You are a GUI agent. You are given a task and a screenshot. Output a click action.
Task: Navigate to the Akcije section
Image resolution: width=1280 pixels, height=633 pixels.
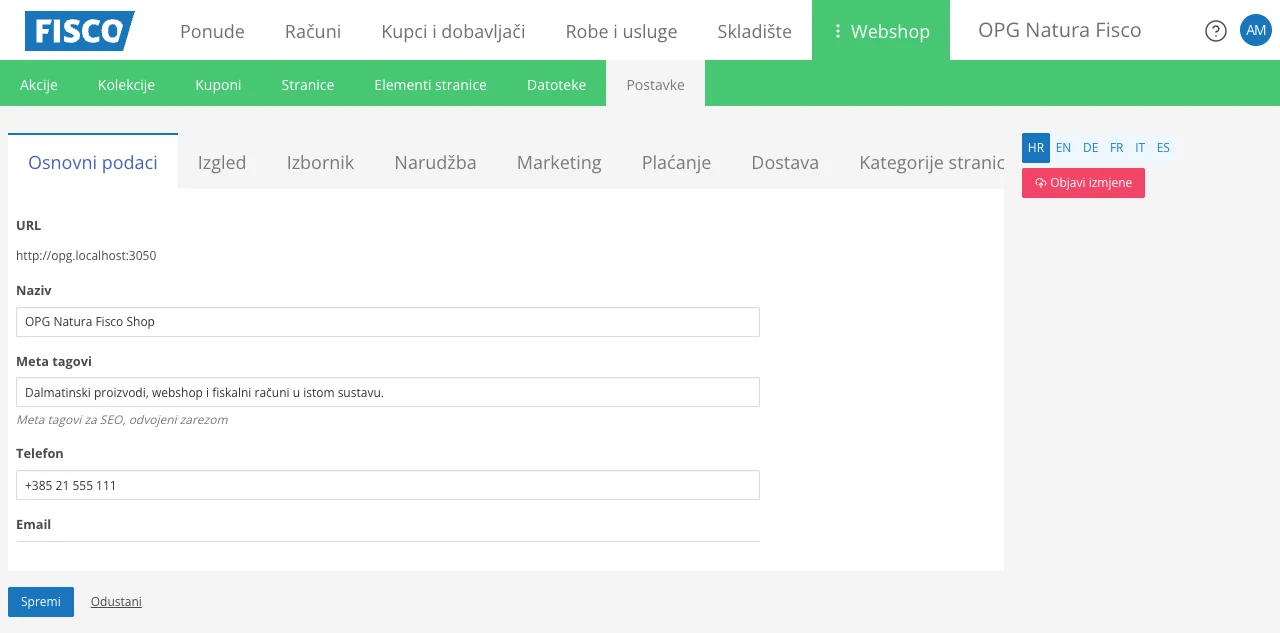pos(39,85)
